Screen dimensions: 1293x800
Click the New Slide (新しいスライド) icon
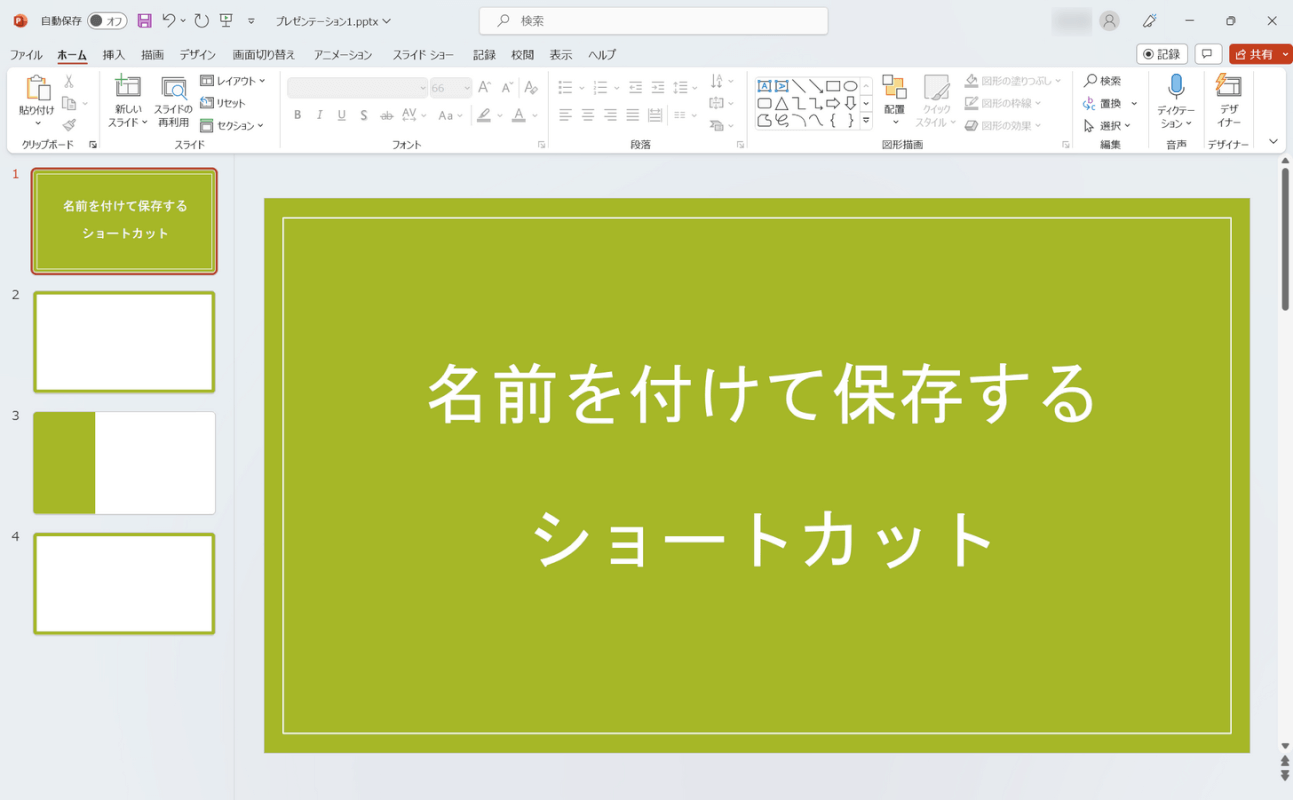[x=128, y=88]
